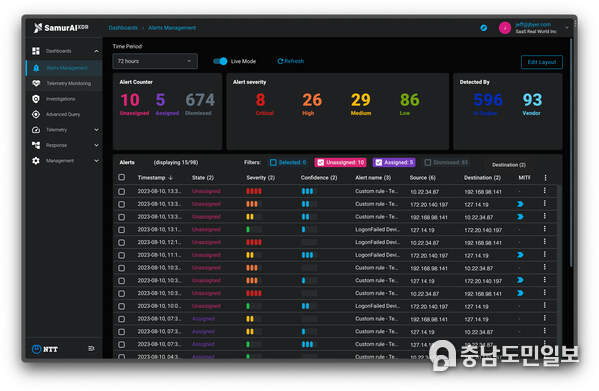Open Source (6) column filter
Screen dimensions: 599x391
coord(423,178)
